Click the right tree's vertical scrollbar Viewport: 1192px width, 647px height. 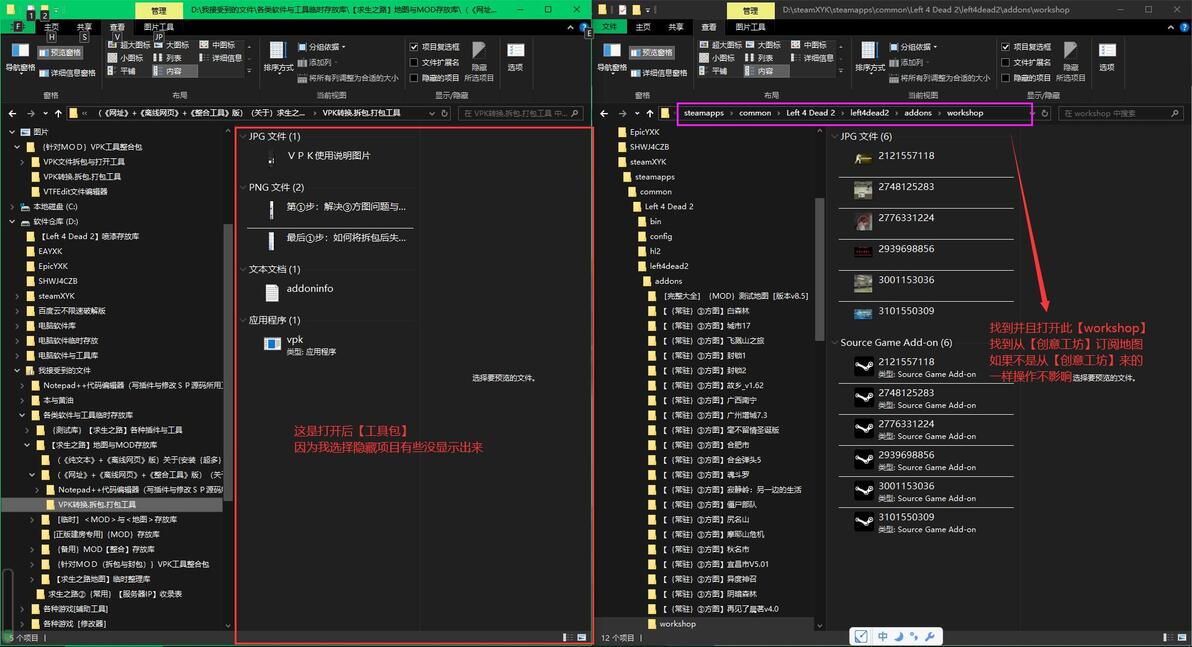pos(819,269)
